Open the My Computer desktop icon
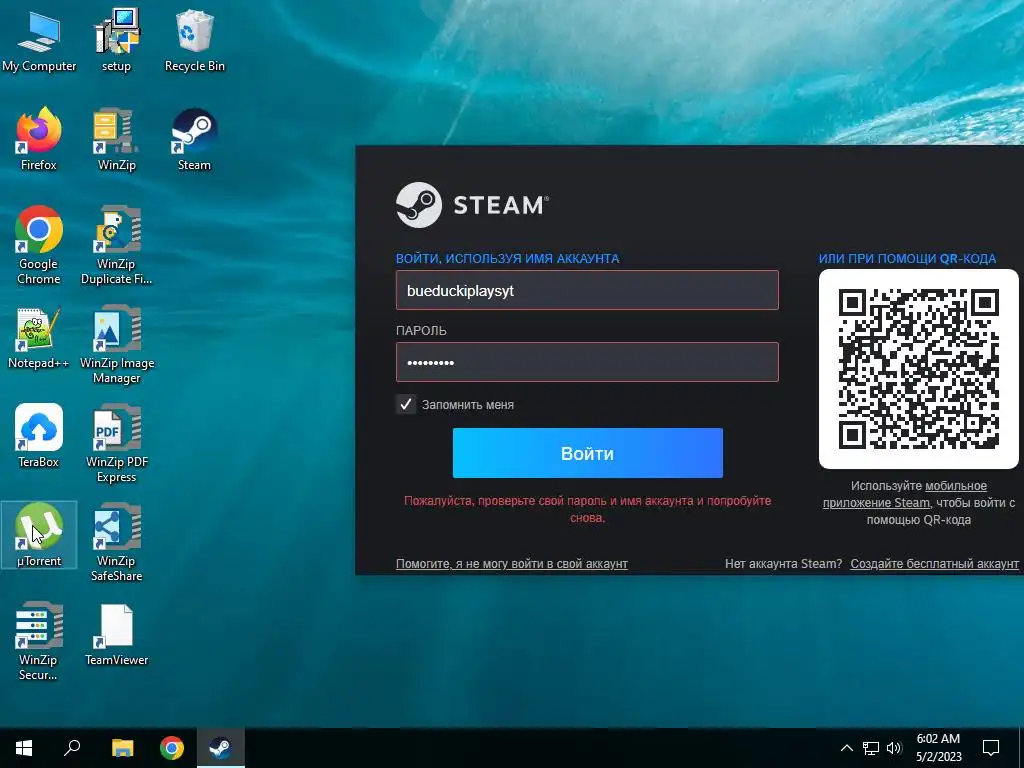 39,40
